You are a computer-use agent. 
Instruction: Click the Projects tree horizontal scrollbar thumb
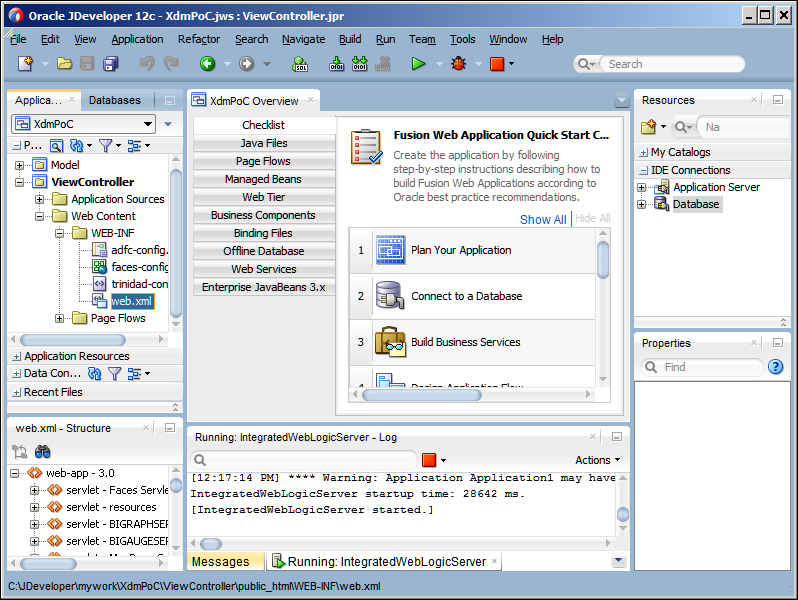72,340
